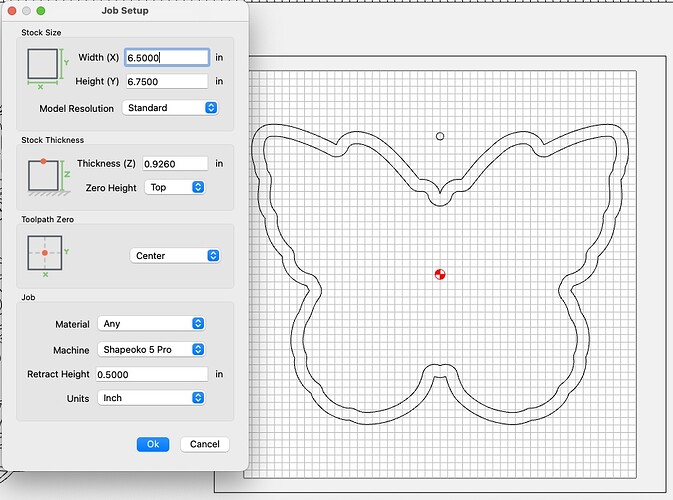This screenshot has width=673, height=500.
Task: Select the small circle above the butterfly
Action: (440, 135)
